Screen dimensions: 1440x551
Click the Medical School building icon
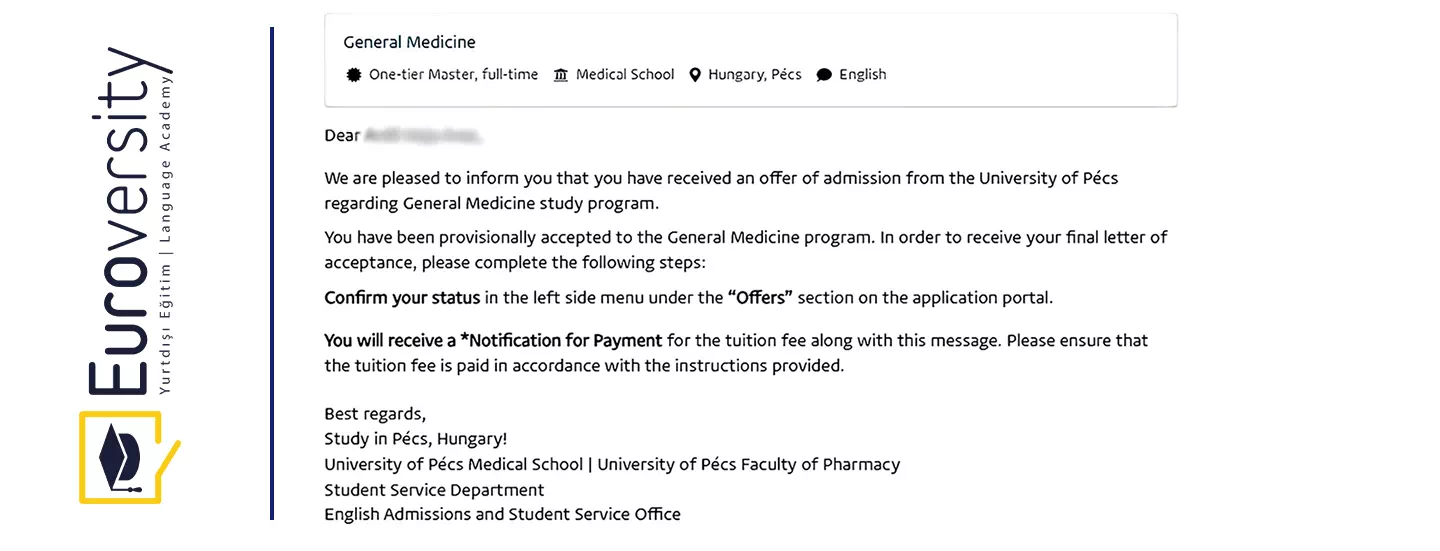(560, 75)
